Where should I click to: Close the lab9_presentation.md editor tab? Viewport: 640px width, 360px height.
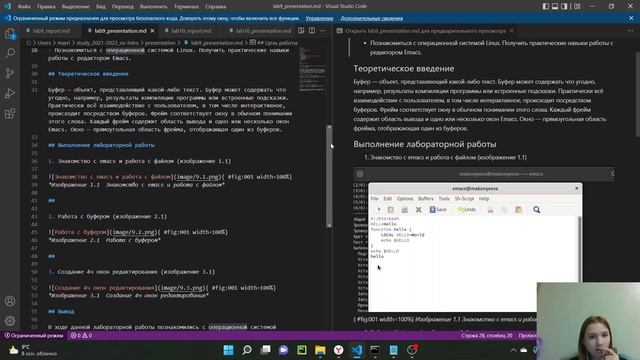pos(152,31)
